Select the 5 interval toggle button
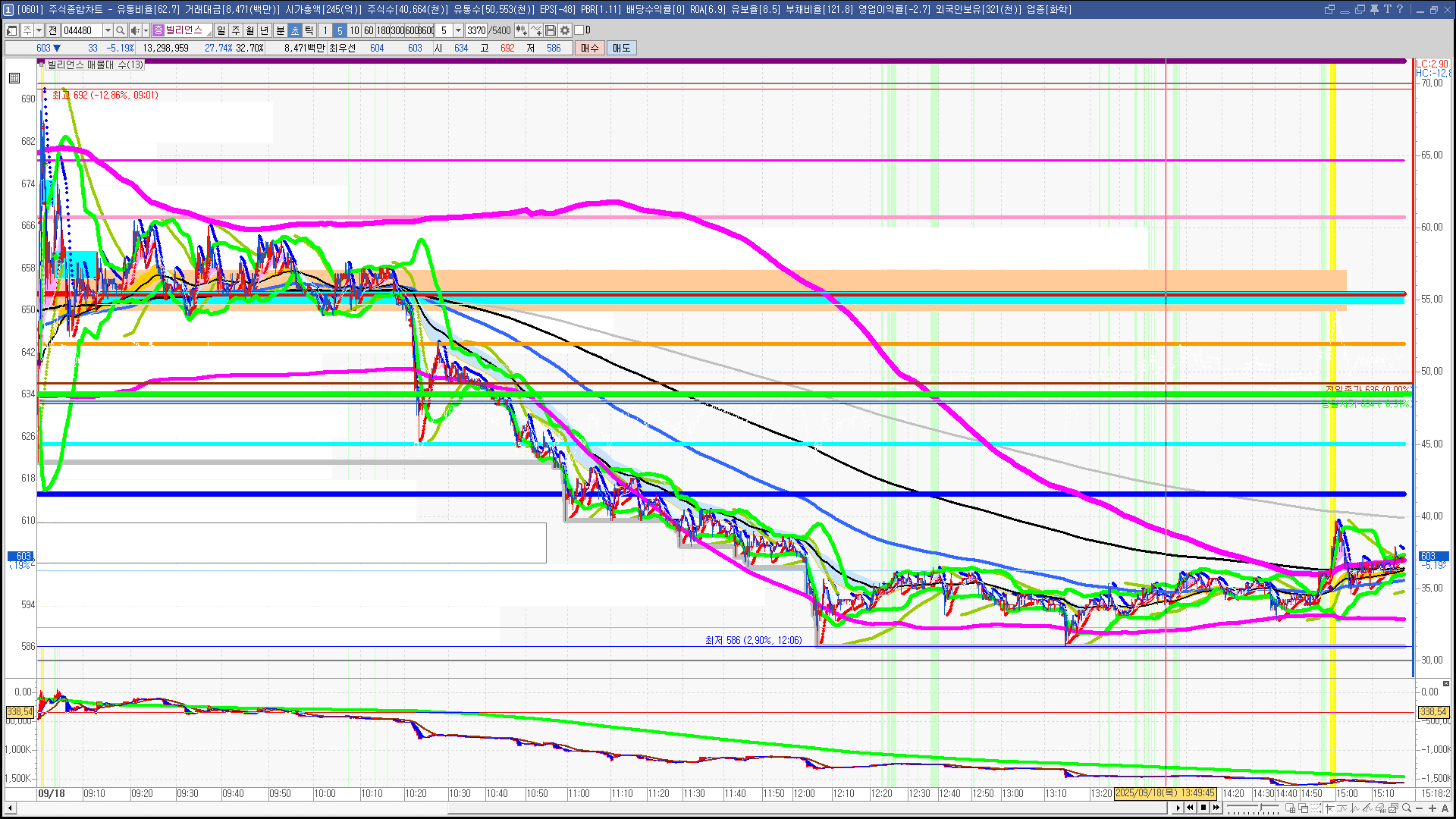This screenshot has width=1456, height=819. [340, 30]
